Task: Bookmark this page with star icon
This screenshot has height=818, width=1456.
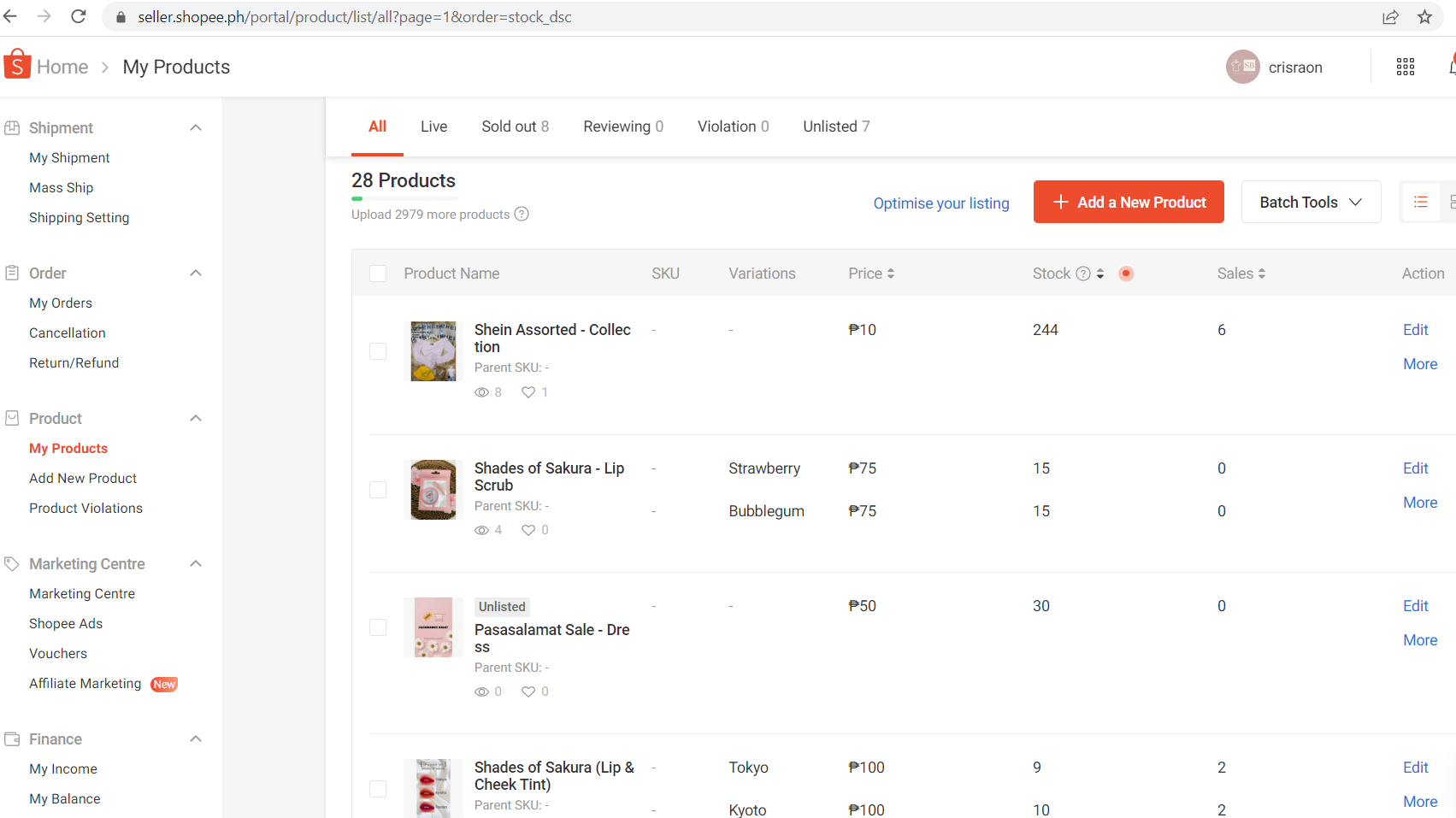Action: click(x=1424, y=17)
